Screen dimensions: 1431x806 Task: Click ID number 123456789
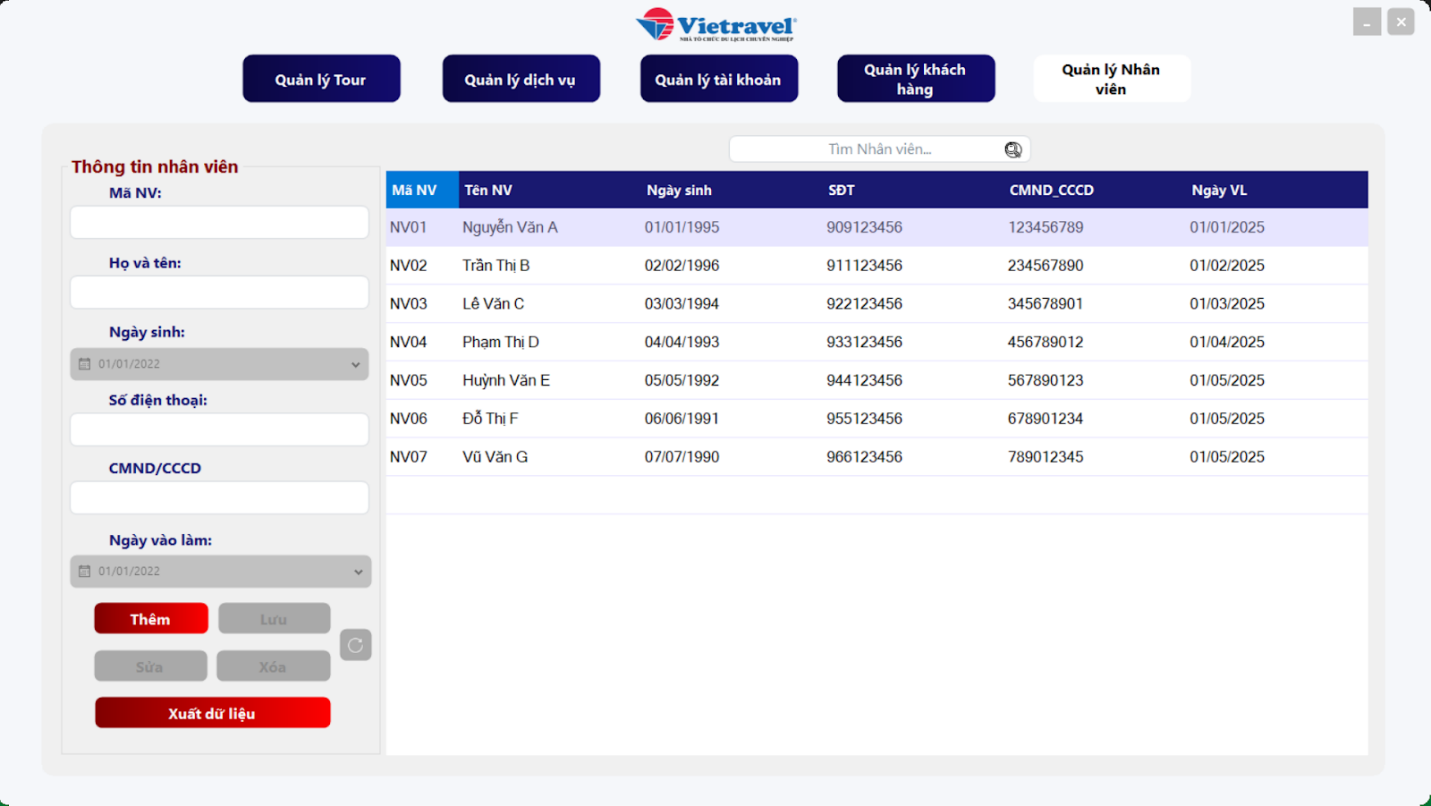(x=1045, y=228)
